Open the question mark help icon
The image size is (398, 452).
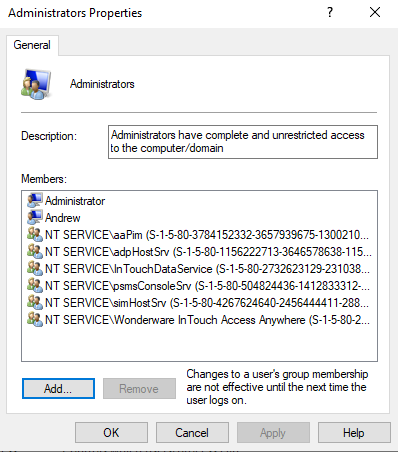330,13
